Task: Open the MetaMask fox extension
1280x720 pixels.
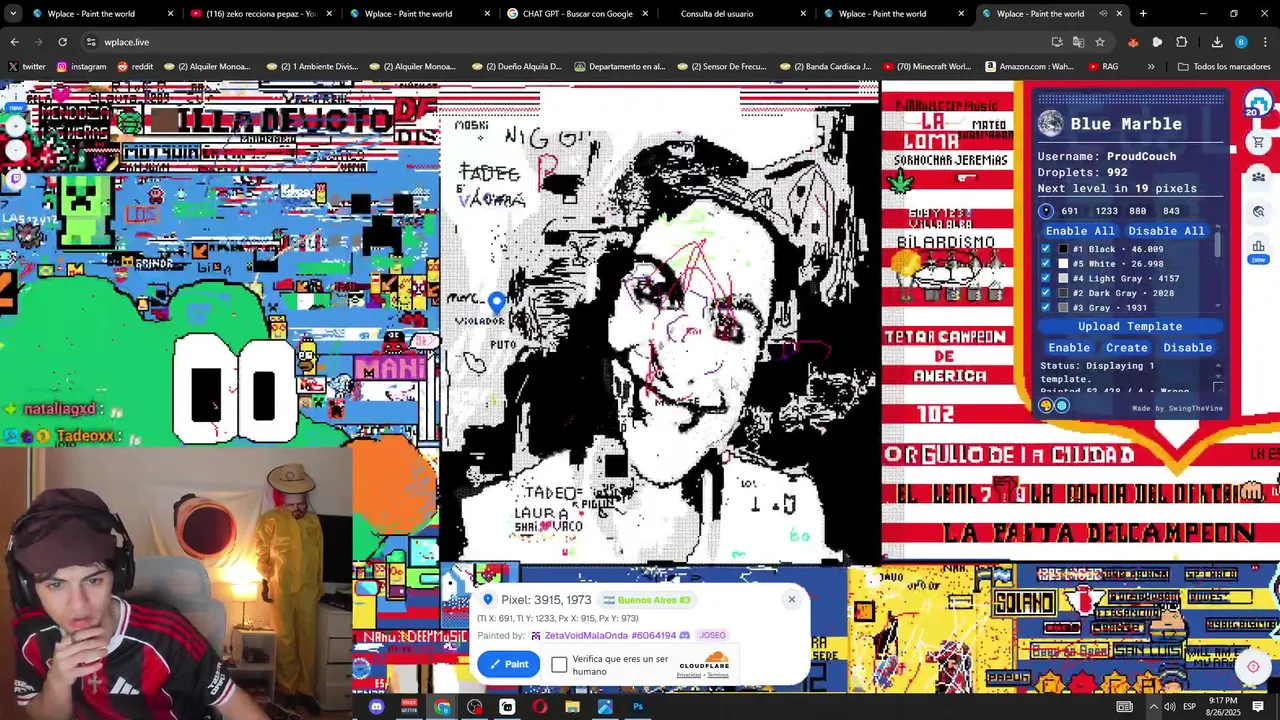Action: pos(1133,42)
